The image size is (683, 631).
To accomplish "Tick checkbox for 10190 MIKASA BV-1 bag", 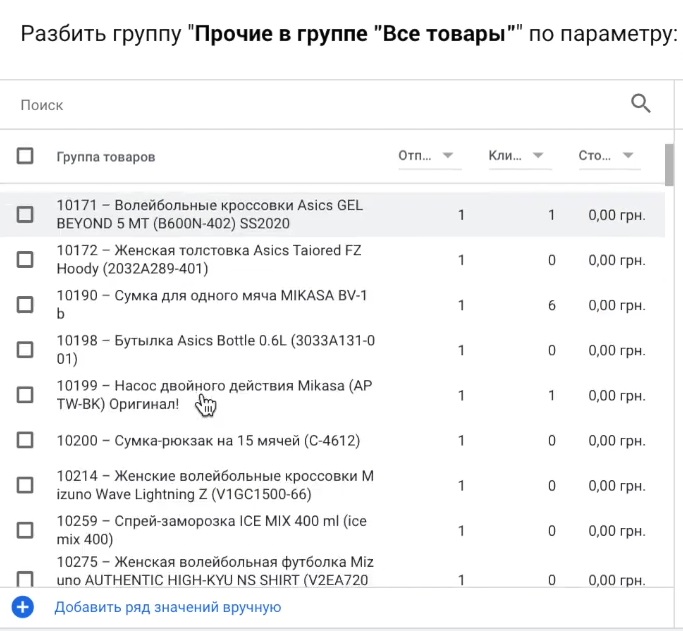I will (x=25, y=304).
